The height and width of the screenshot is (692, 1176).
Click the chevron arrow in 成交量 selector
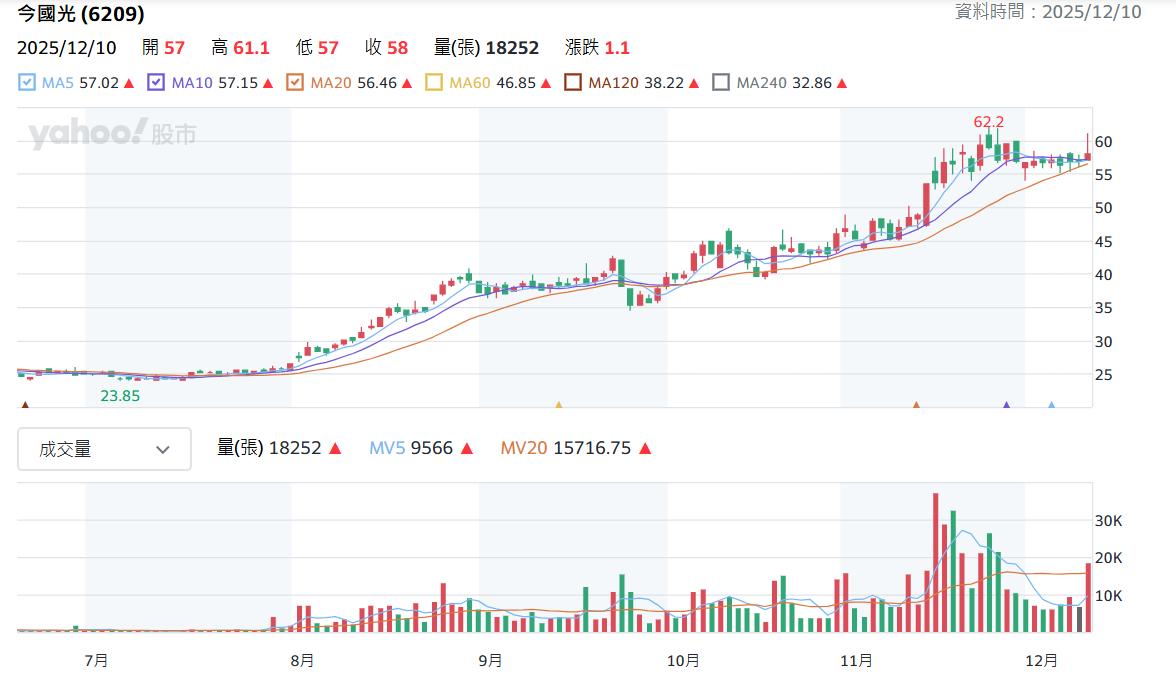click(163, 450)
